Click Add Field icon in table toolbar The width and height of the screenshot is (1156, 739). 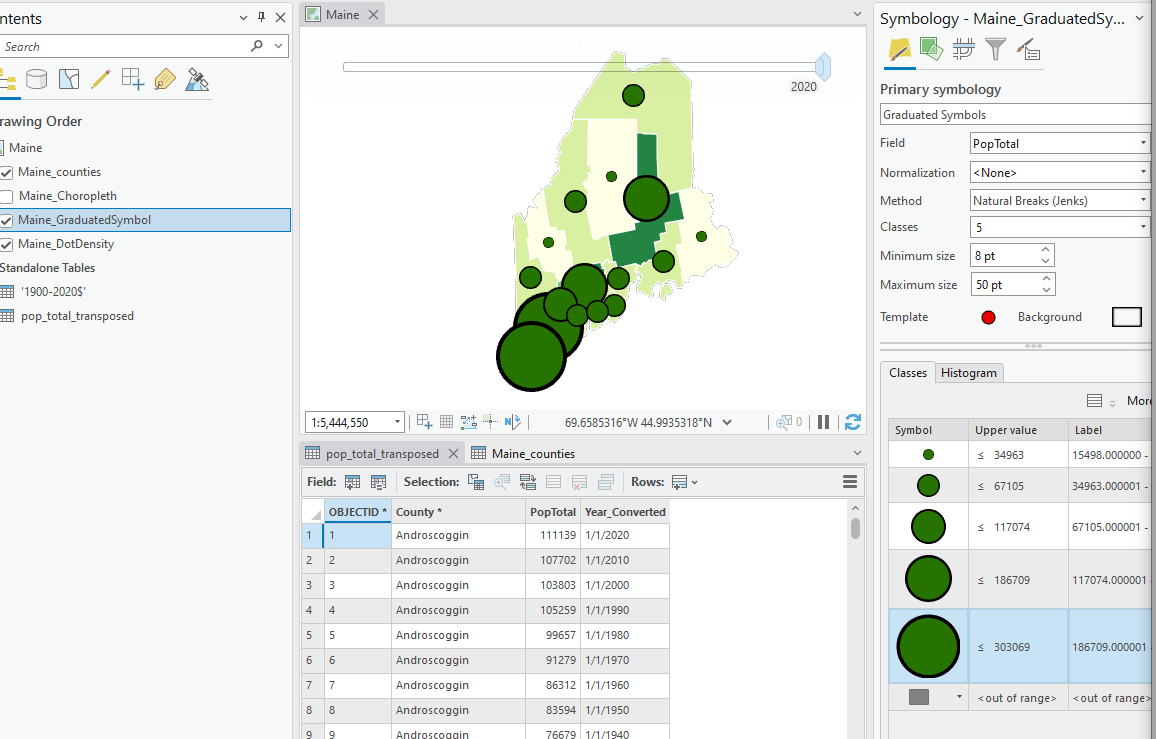point(352,482)
